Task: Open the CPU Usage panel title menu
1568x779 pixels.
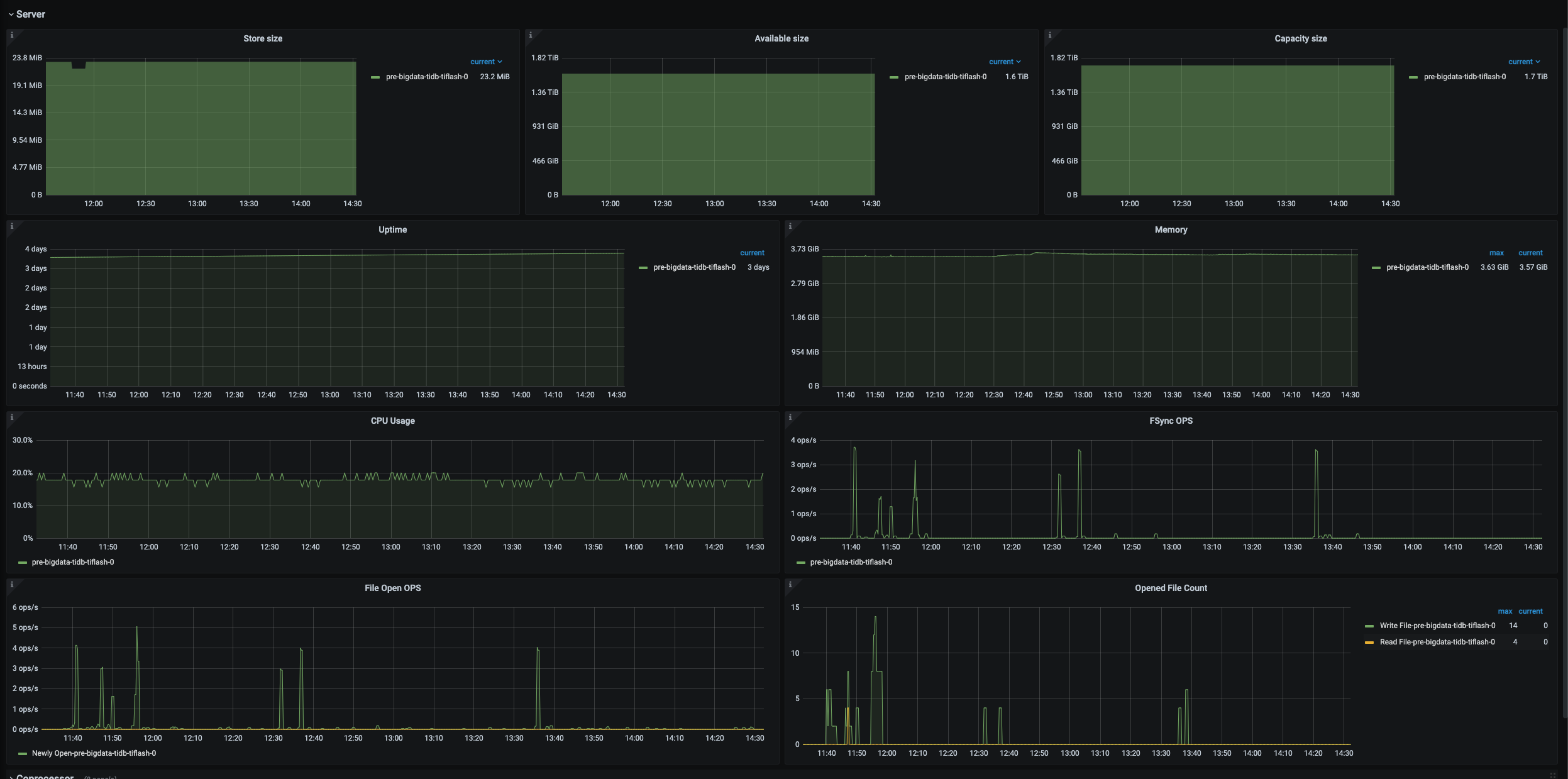Action: (x=392, y=421)
